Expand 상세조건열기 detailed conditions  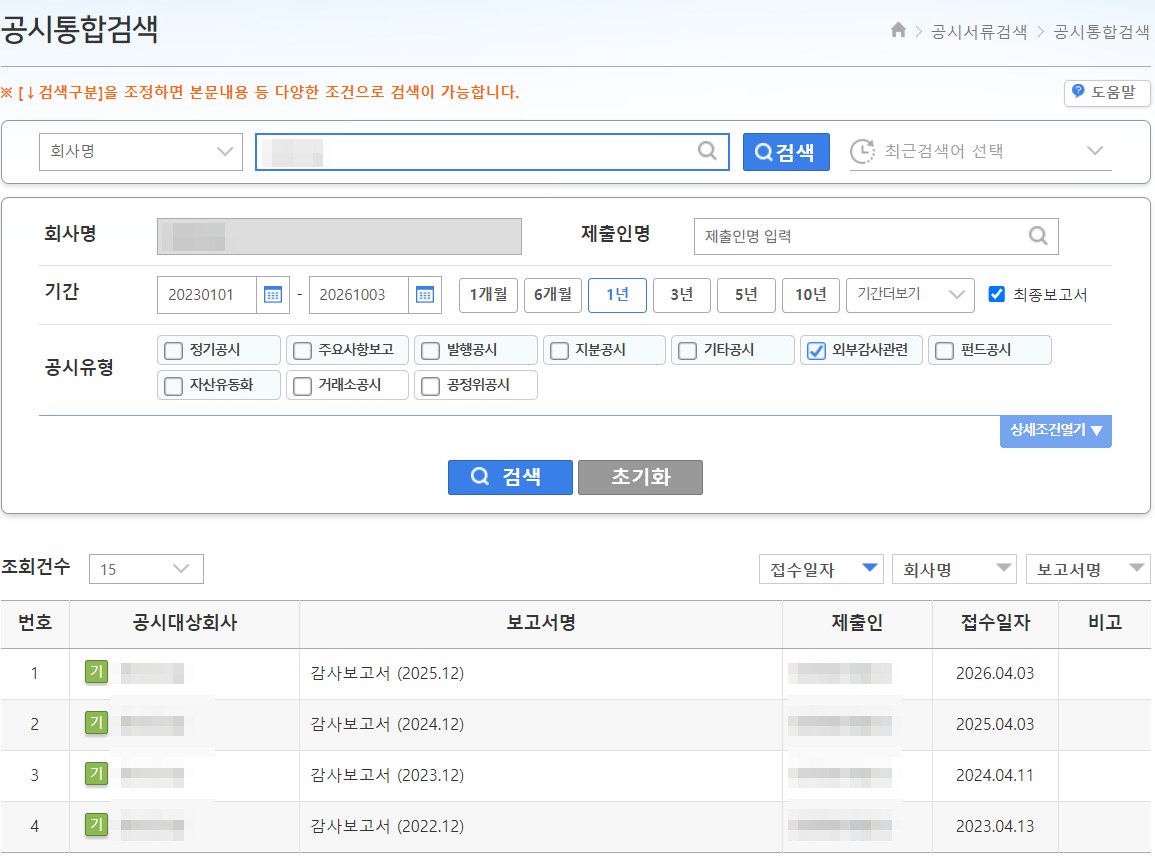(x=1056, y=431)
